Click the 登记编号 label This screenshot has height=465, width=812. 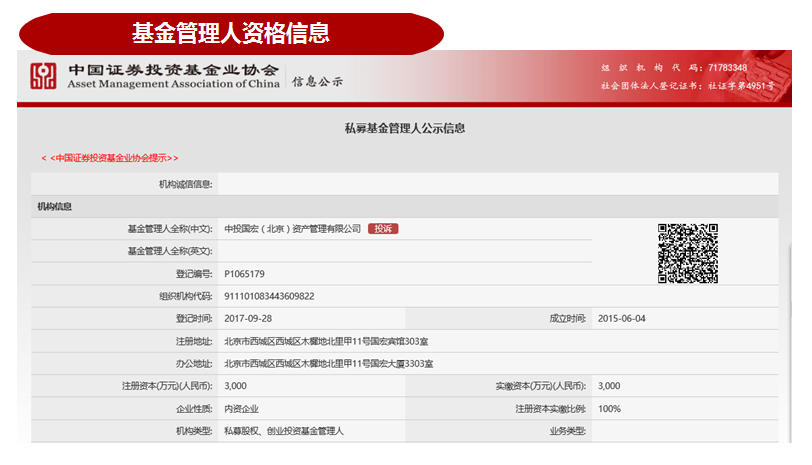(194, 274)
